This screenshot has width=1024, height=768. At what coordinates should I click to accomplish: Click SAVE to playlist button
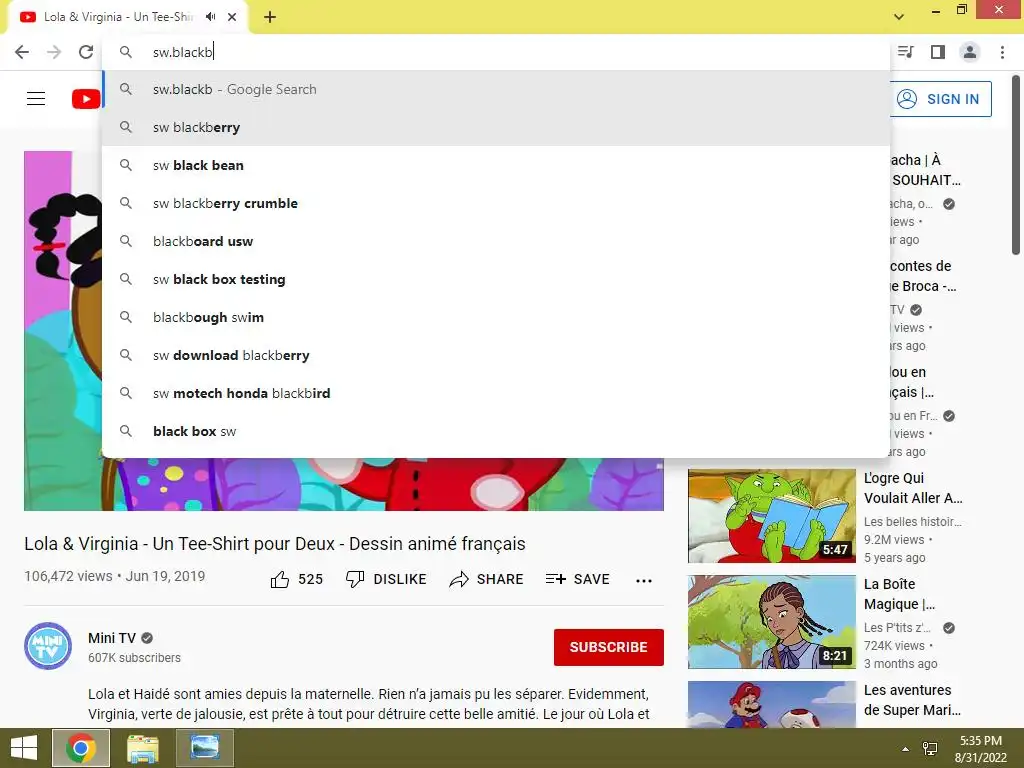577,579
